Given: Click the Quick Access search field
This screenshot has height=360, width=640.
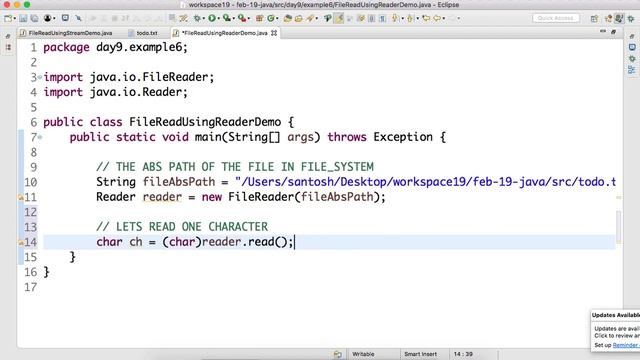Looking at the screenshot, I should tap(556, 18).
